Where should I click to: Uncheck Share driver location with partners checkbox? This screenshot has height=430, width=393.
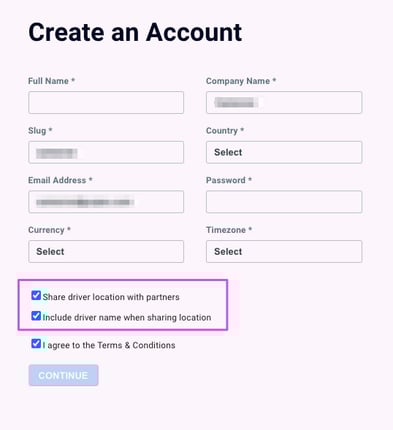tap(36, 295)
